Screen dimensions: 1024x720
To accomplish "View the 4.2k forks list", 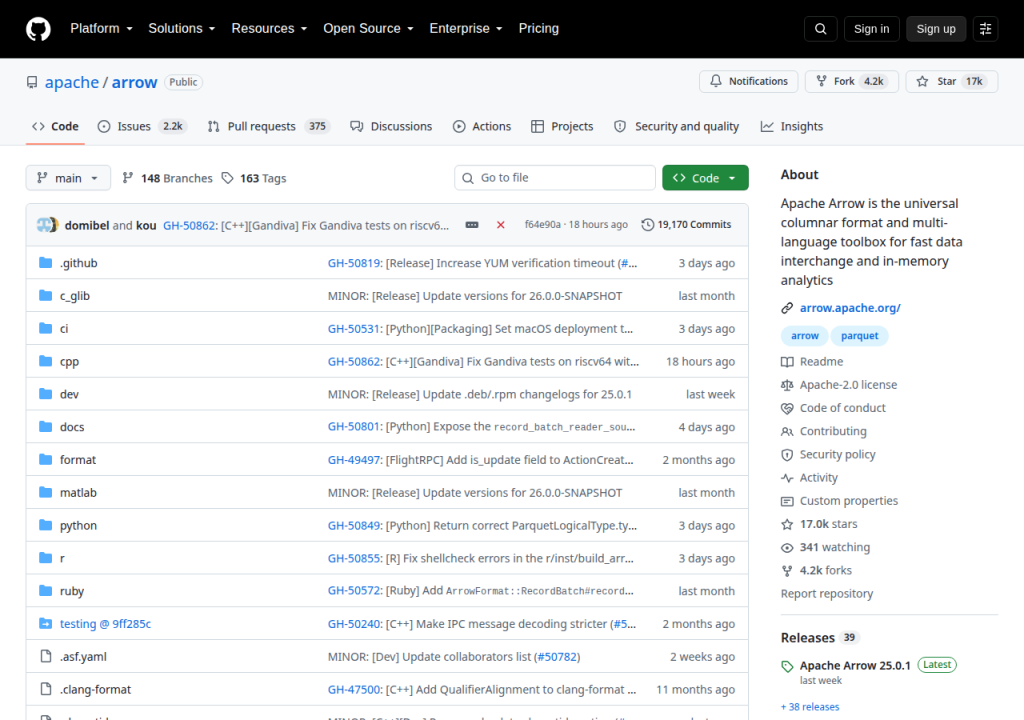I will [816, 570].
